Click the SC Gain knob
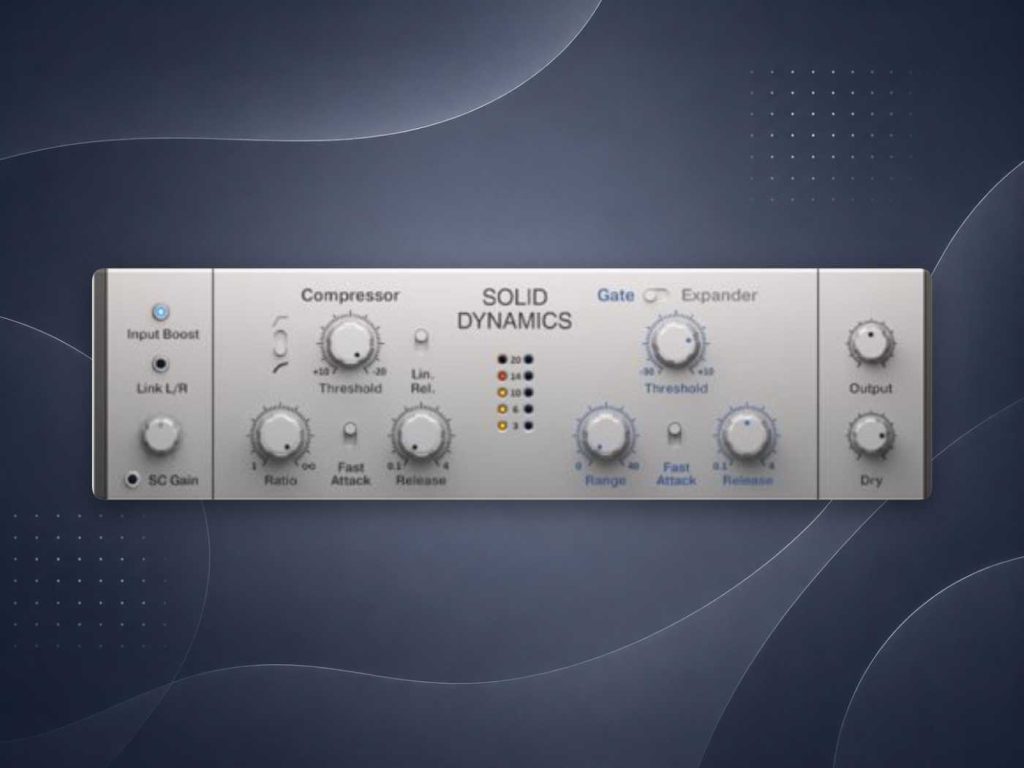The height and width of the screenshot is (768, 1024). click(x=161, y=434)
